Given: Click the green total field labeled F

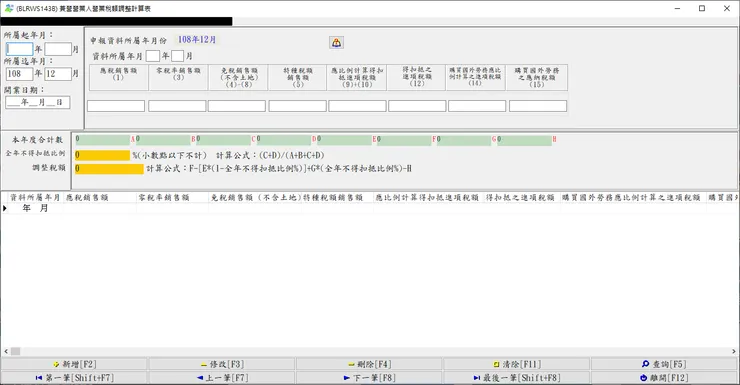Looking at the screenshot, I should [404, 140].
